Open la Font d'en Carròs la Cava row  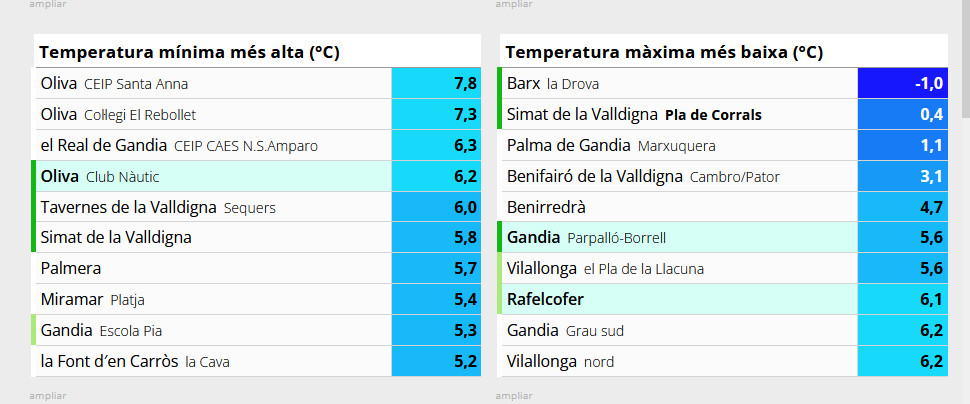[x=256, y=361]
